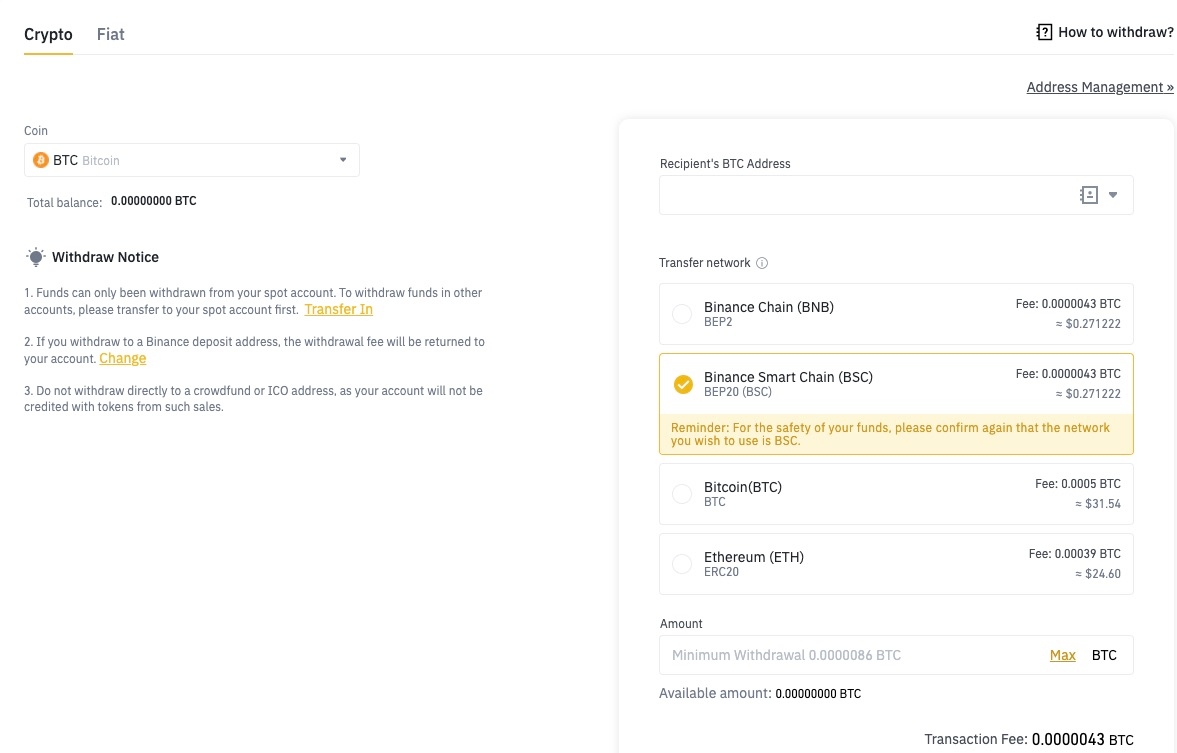
Task: Choose the Bitcoin(BTC) network radio button
Action: coord(682,494)
